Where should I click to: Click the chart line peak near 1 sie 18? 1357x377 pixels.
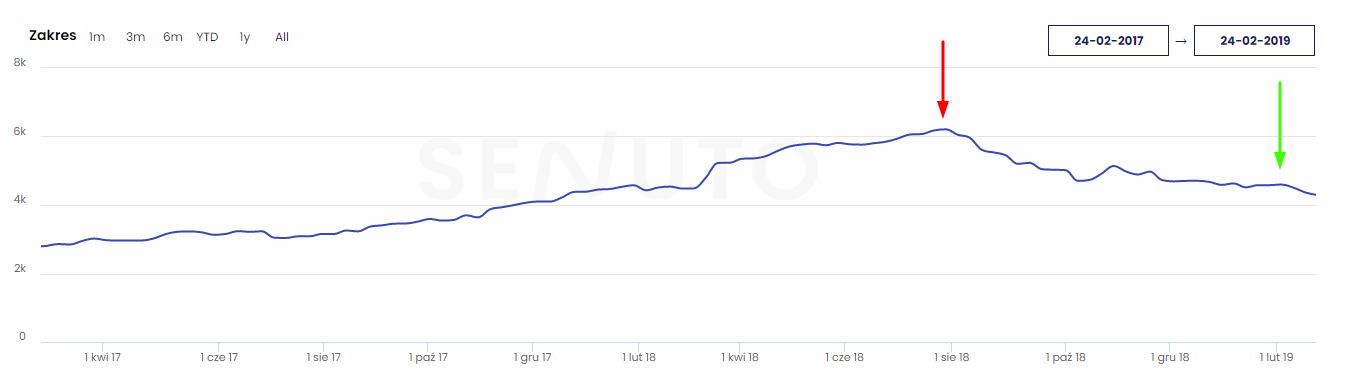pos(943,129)
